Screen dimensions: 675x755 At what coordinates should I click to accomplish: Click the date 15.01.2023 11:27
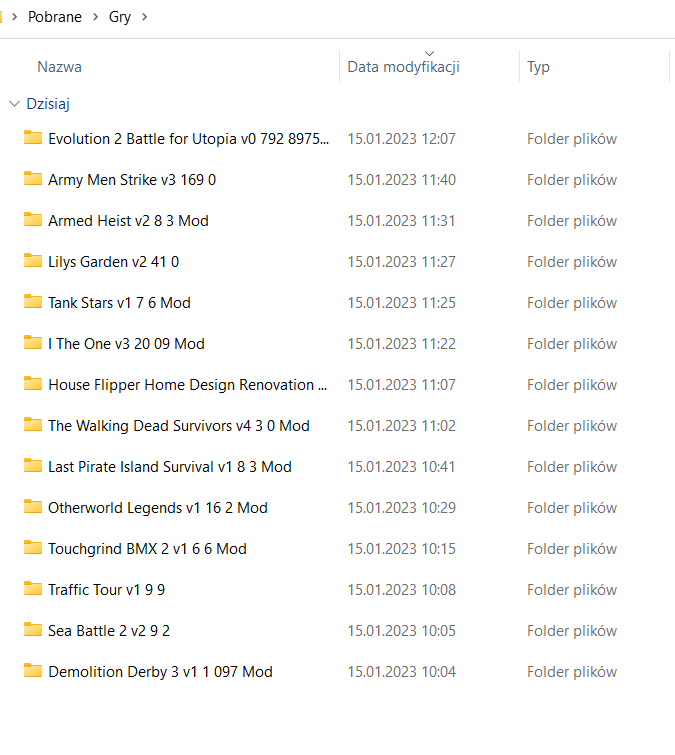pyautogui.click(x=402, y=261)
